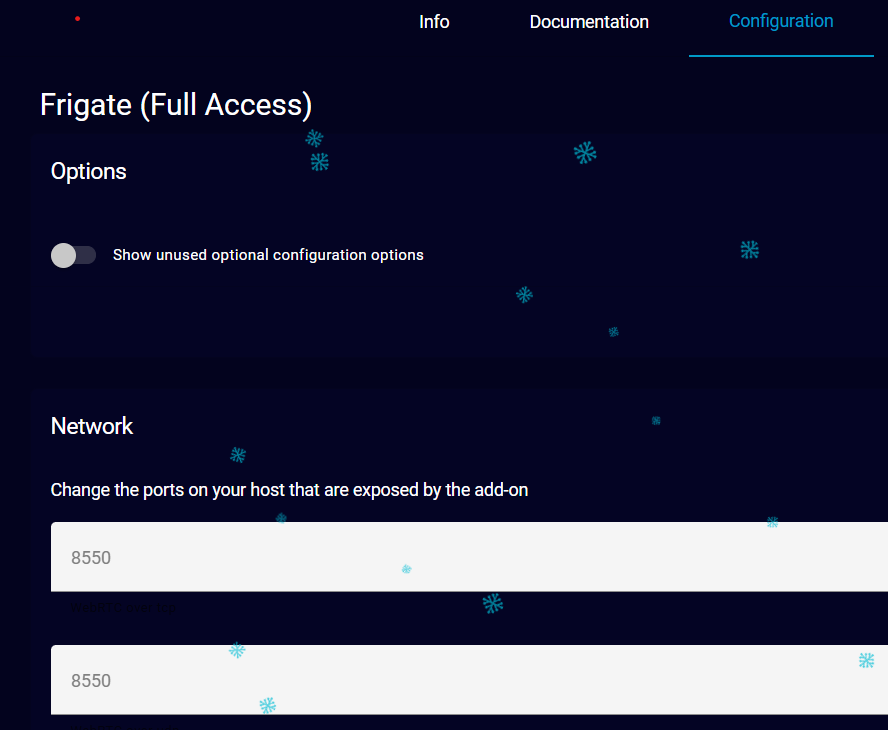Click the large snowflake below Documentation tab

(x=585, y=153)
